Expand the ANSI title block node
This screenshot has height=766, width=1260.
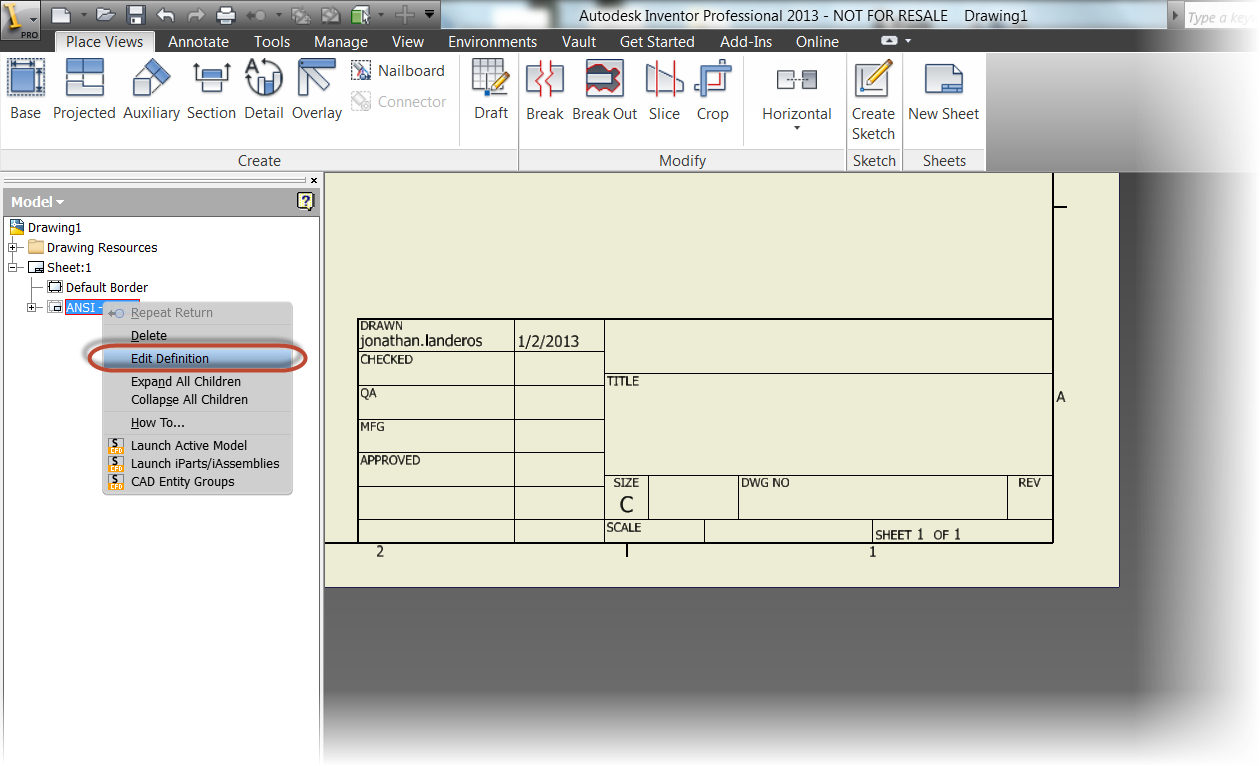pos(33,308)
